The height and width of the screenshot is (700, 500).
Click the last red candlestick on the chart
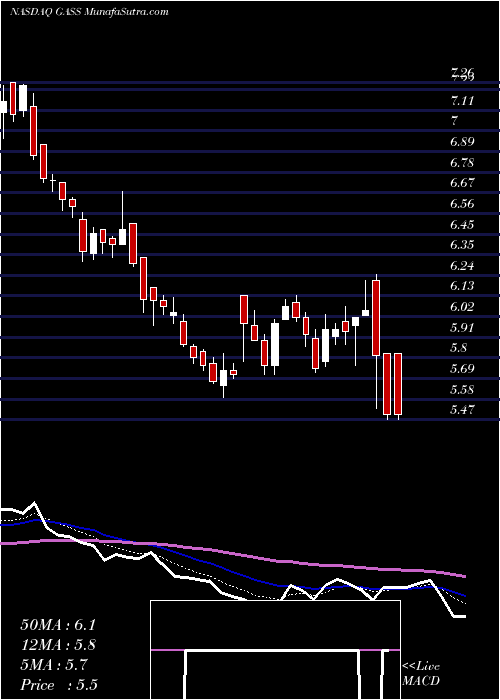pyautogui.click(x=398, y=384)
